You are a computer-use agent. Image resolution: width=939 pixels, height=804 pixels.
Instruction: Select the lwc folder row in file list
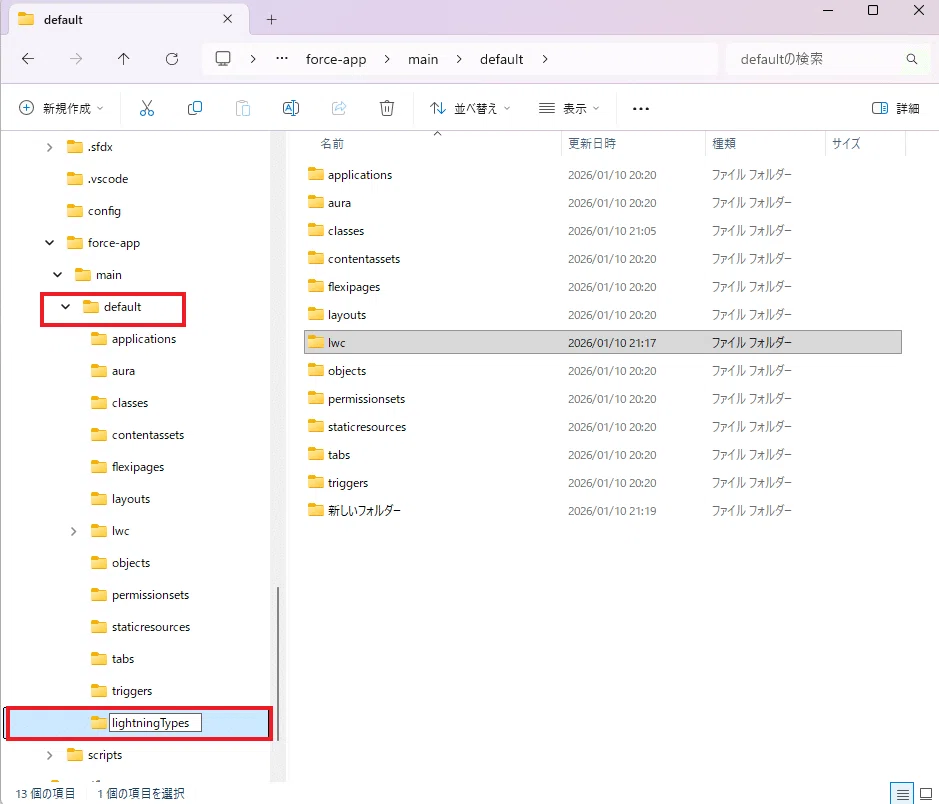tap(602, 342)
